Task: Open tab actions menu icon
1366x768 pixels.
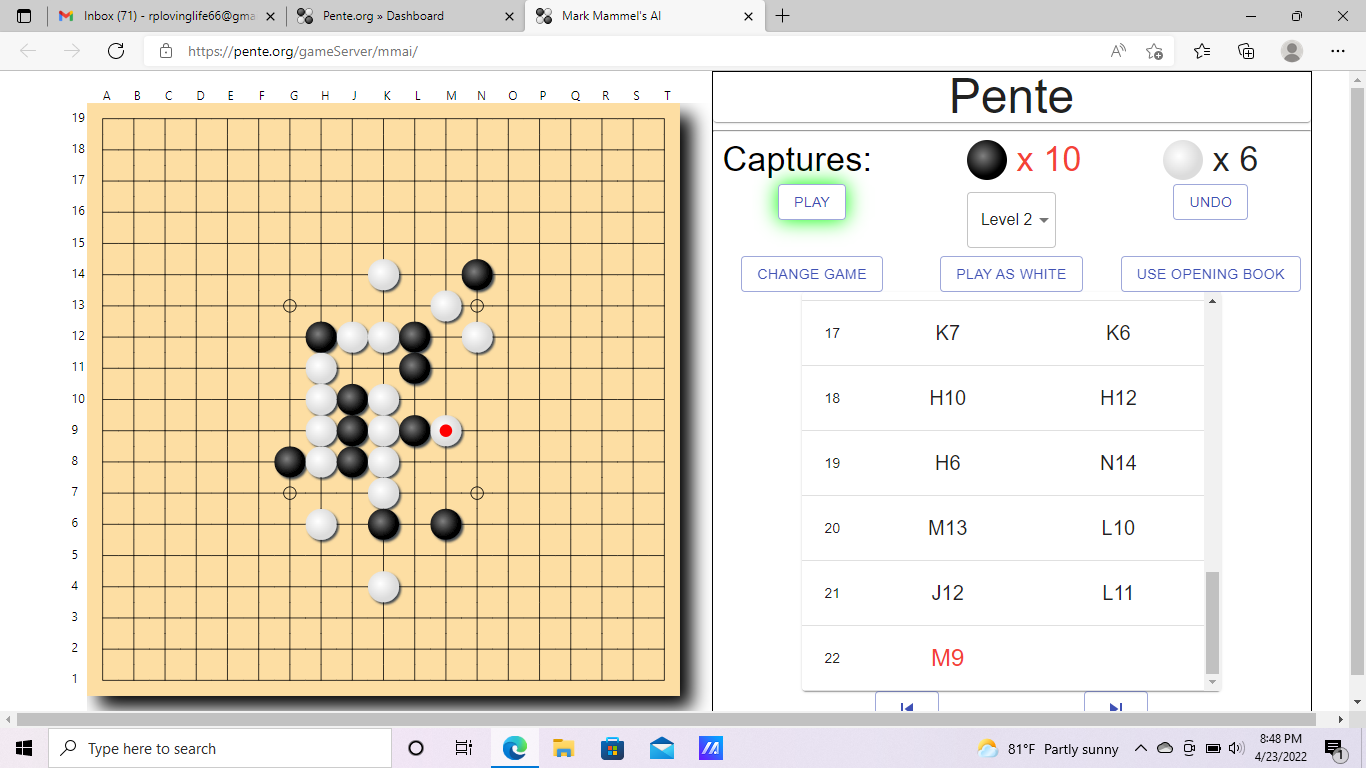Action: point(24,16)
